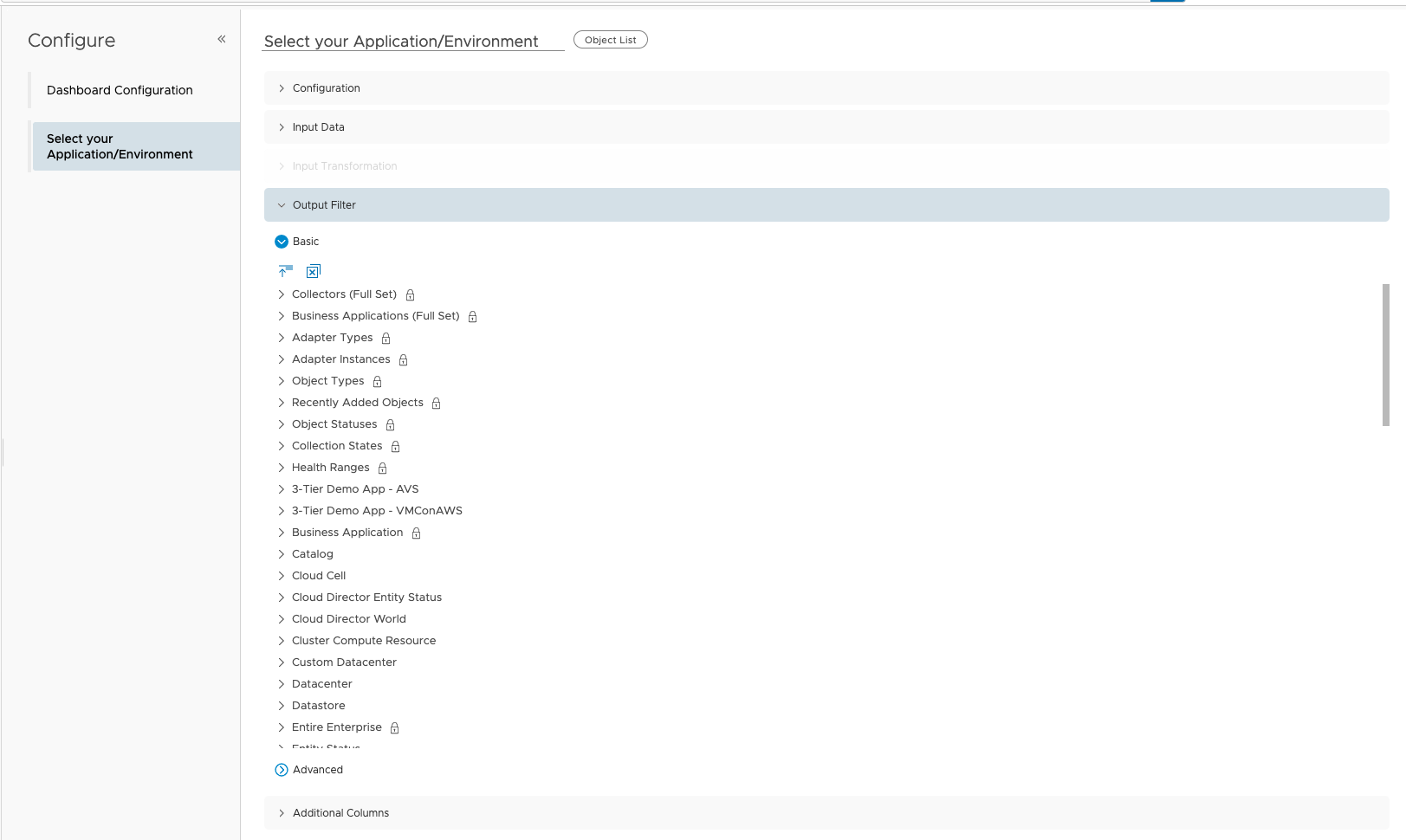Click the lock icon beside Object Types
Viewport: 1406px width, 840px height.
coord(377,381)
